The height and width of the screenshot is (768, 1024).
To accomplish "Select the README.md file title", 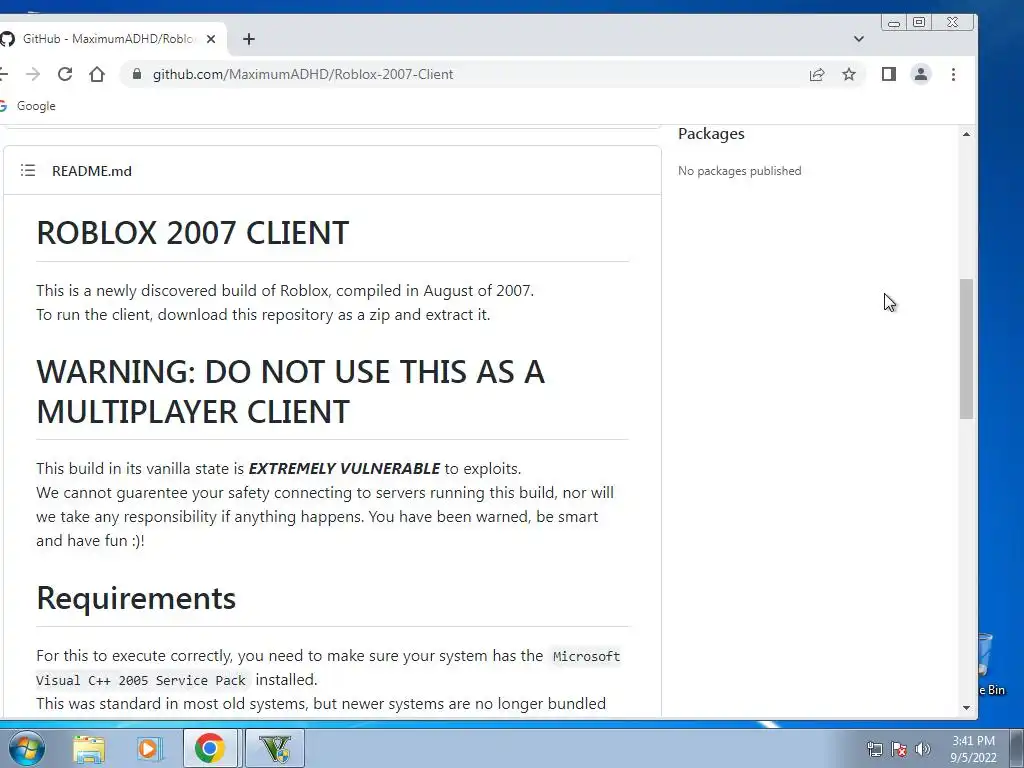I will coord(92,171).
